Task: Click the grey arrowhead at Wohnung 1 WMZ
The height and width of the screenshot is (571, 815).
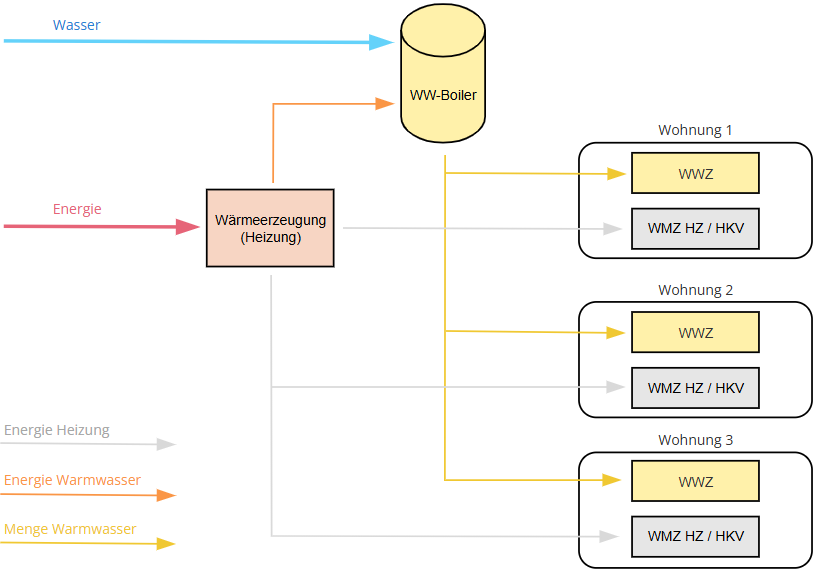Action: coord(613,229)
